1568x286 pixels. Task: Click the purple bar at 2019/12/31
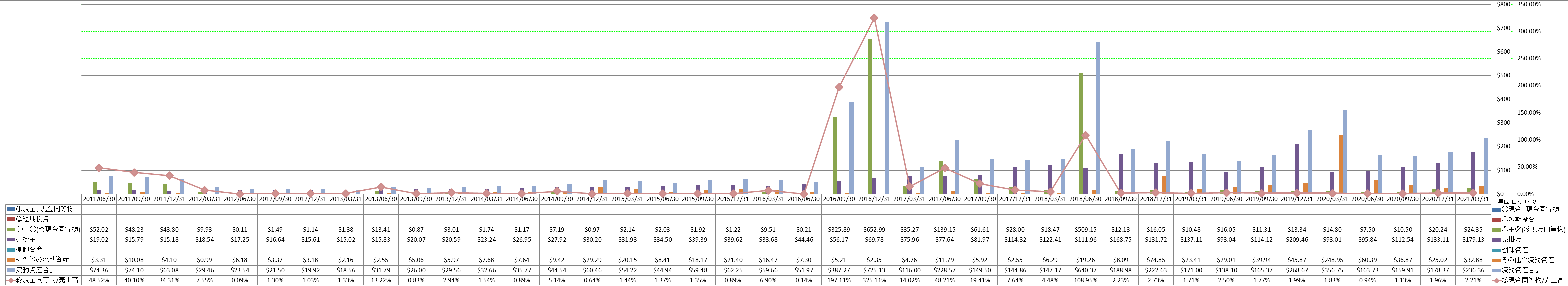click(1297, 169)
